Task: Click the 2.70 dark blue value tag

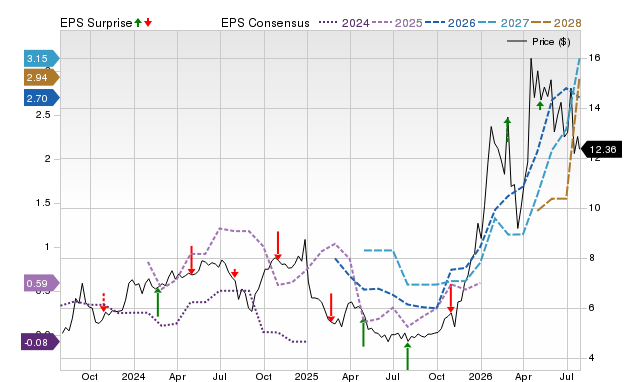Action: (x=41, y=98)
